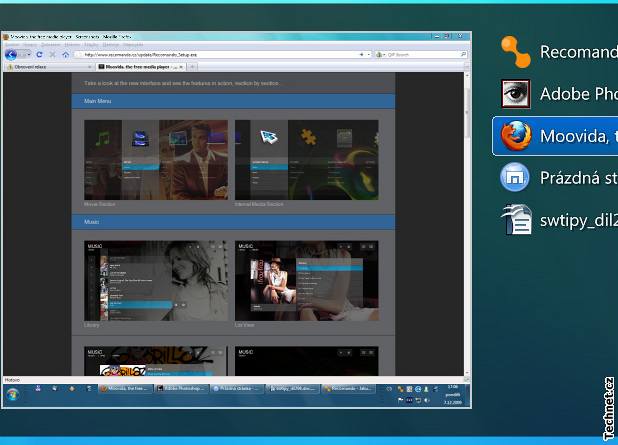Click the Adobe Photoshop taskbar button
Screen dimensions: 618x445
180,388
